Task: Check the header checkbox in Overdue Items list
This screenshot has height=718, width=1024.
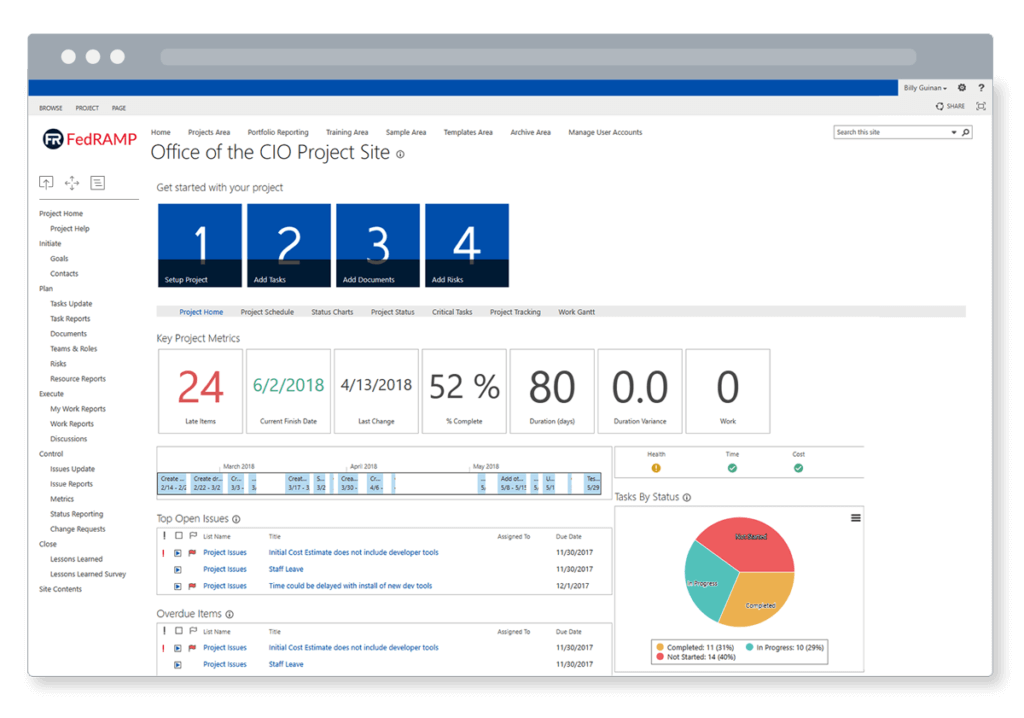Action: coord(179,631)
